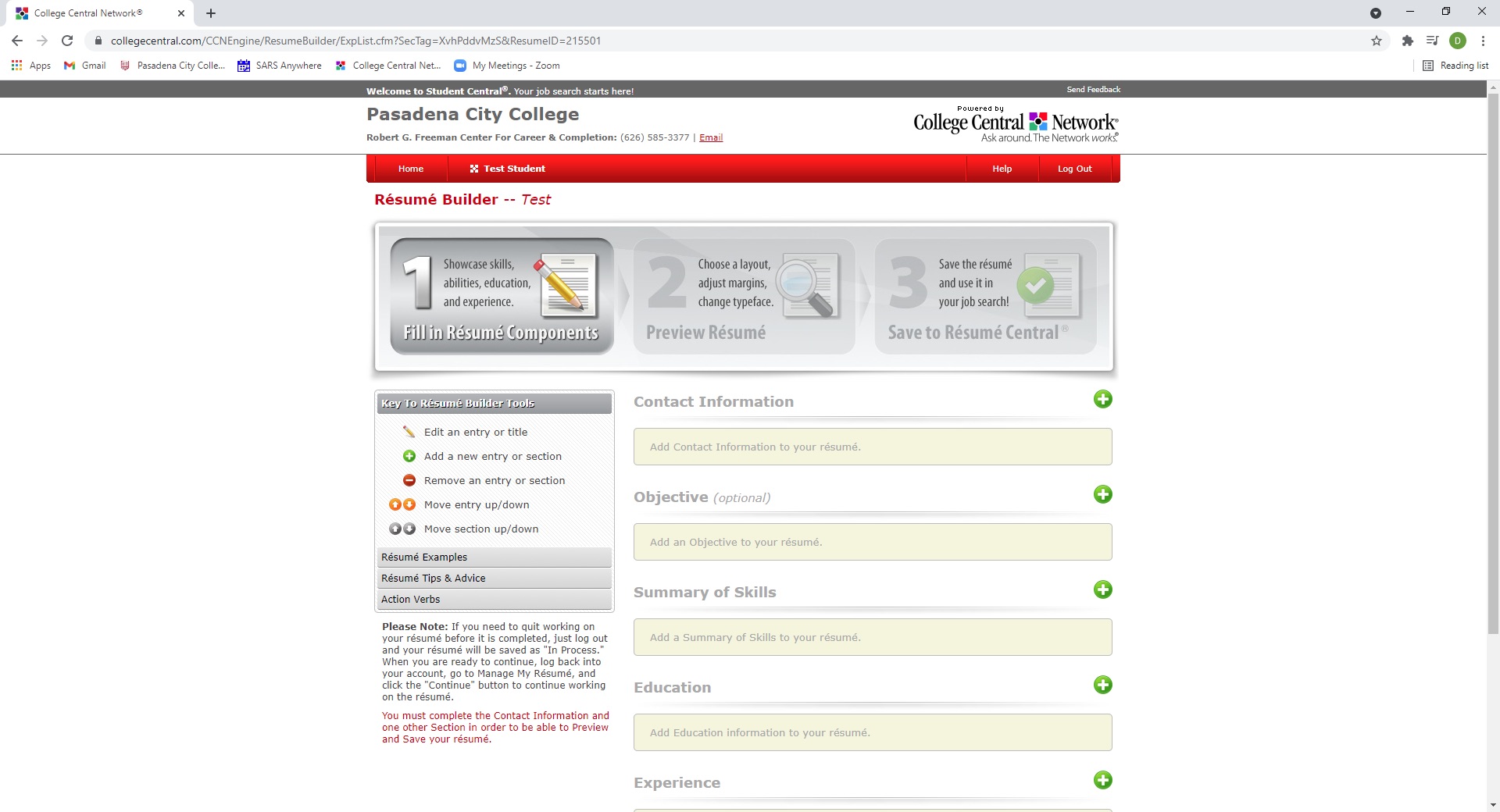
Task: Open the browser Extensions puzzle icon
Action: click(1408, 41)
